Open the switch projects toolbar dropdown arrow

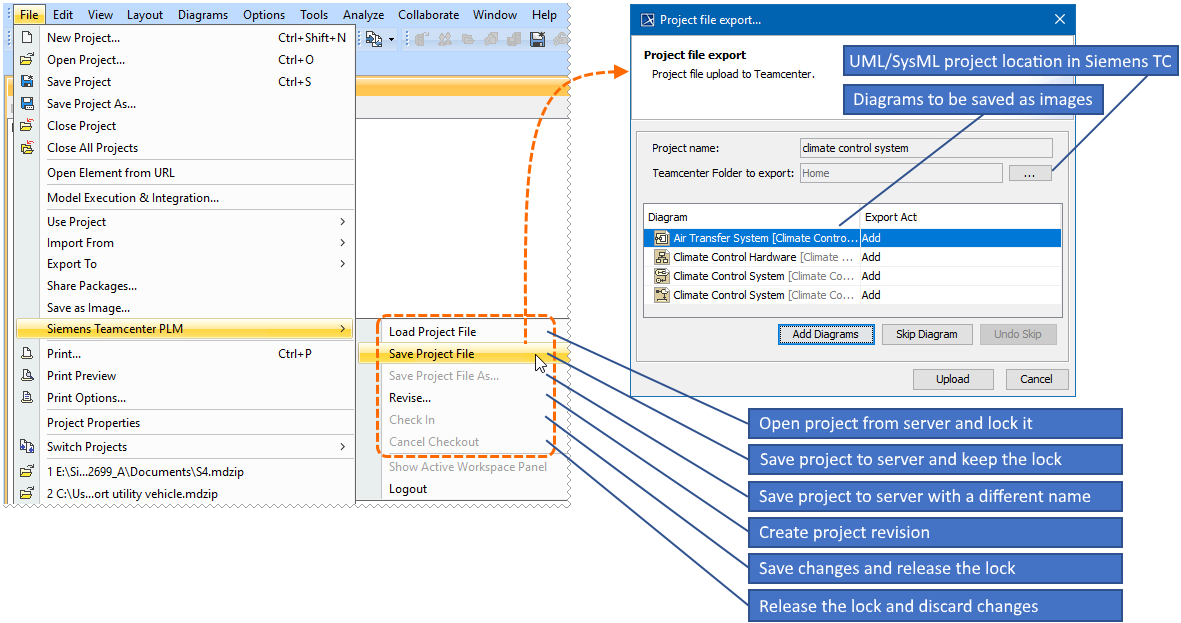(391, 39)
